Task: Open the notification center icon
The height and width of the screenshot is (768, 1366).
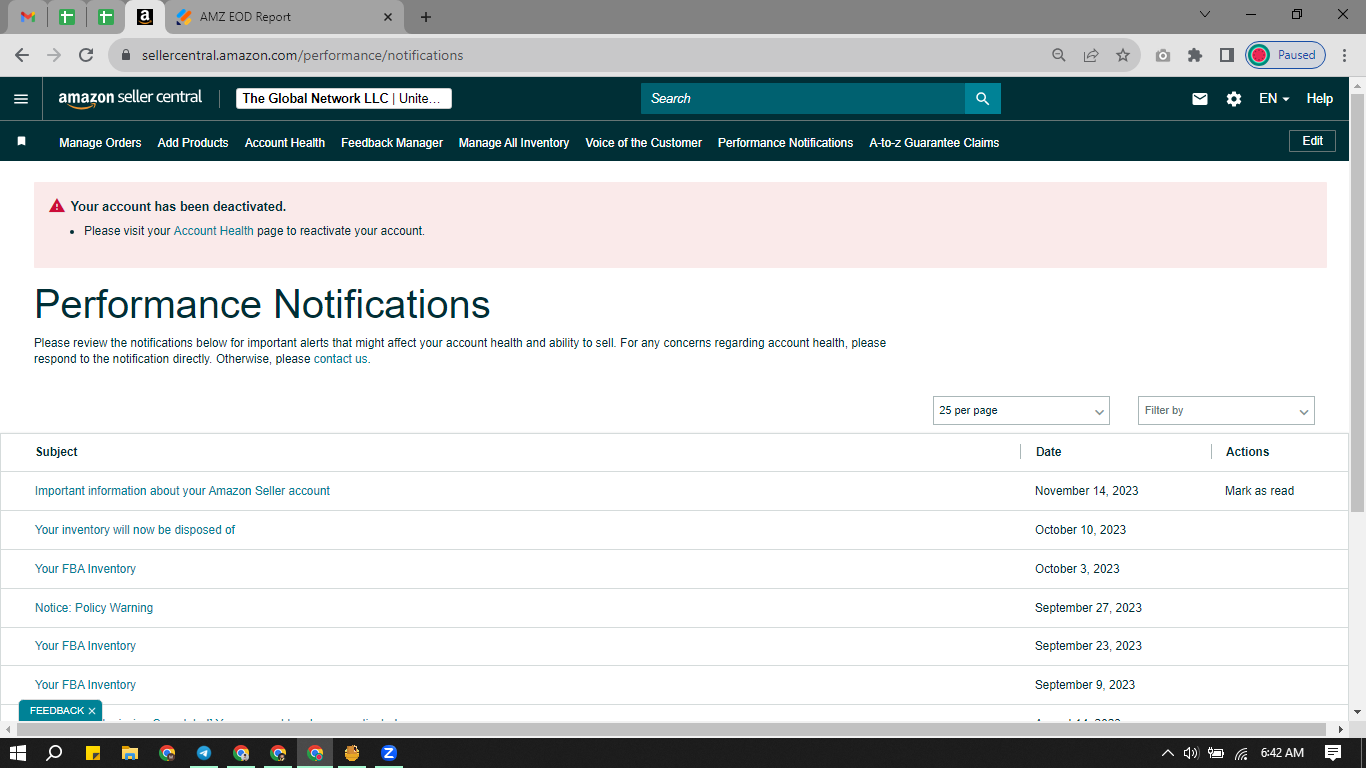Action: (1333, 752)
